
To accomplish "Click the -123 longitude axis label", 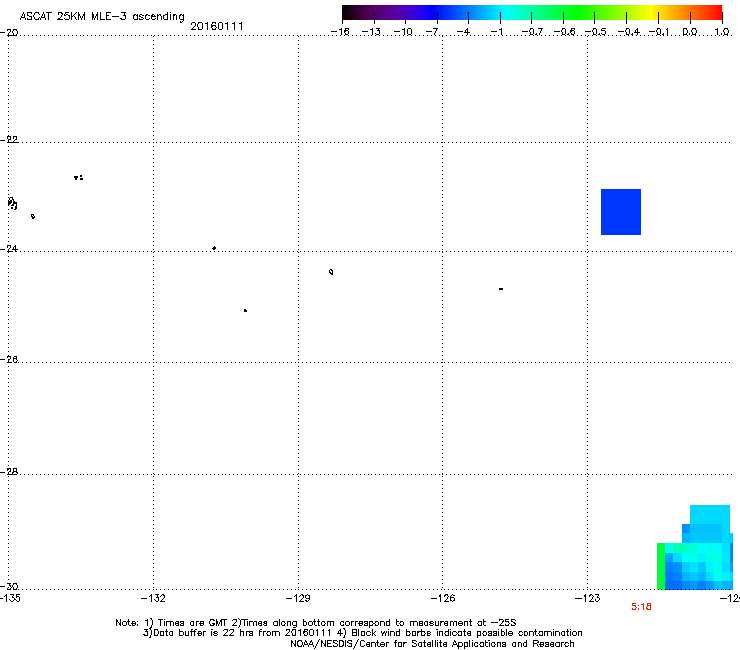I will coord(588,599).
